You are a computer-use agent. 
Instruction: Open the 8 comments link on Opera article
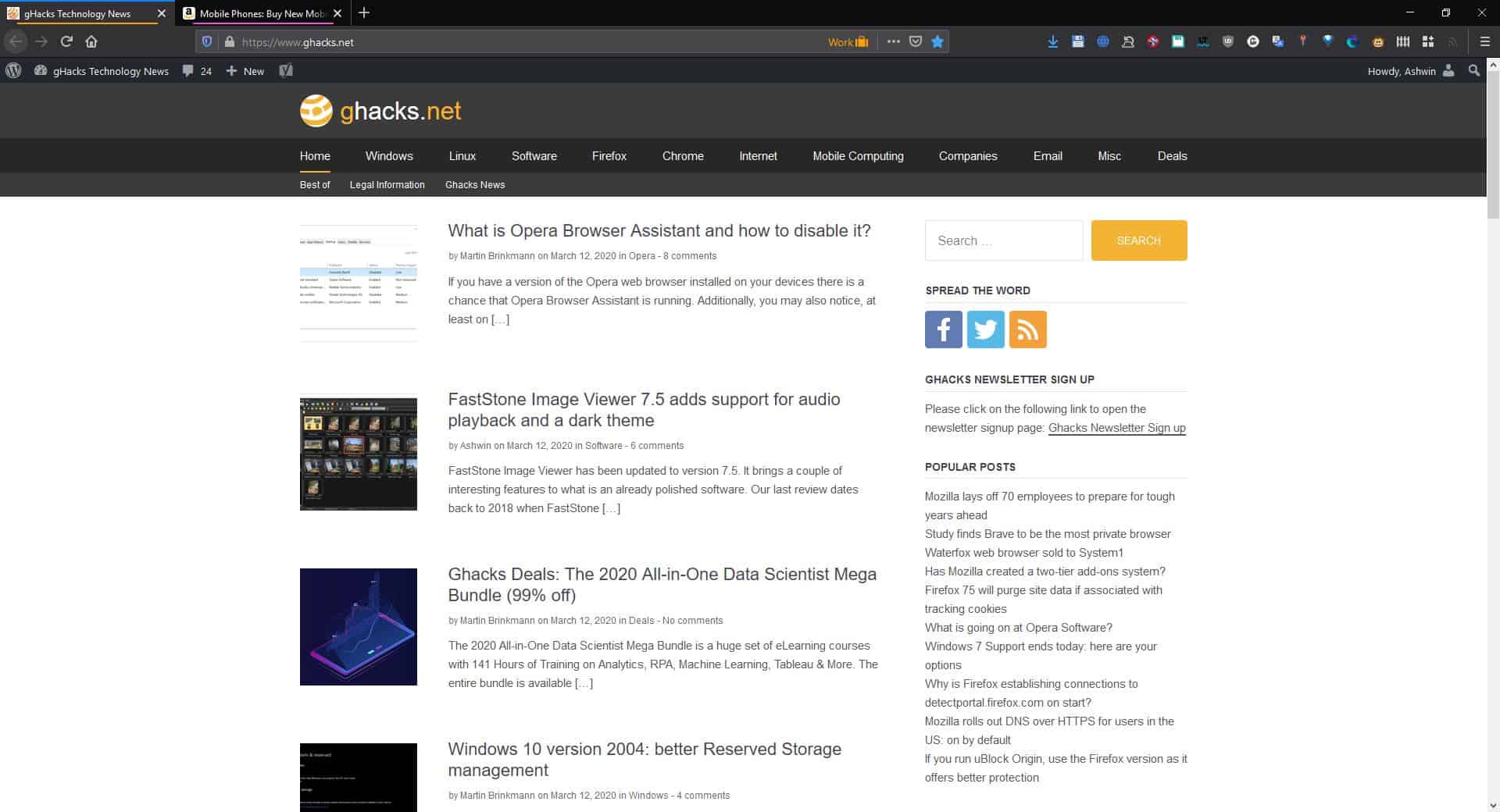pyautogui.click(x=690, y=256)
